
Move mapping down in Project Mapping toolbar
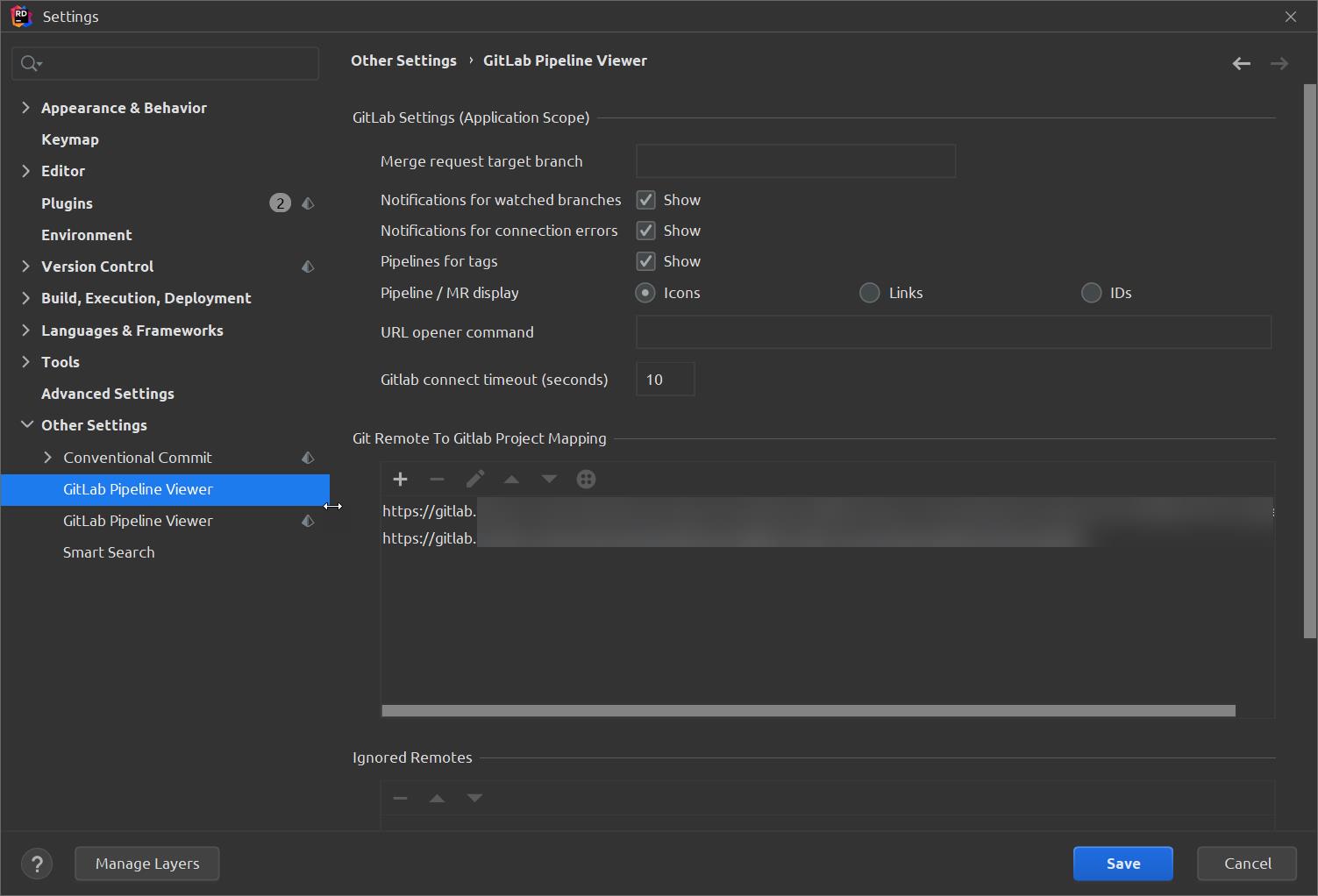point(549,479)
